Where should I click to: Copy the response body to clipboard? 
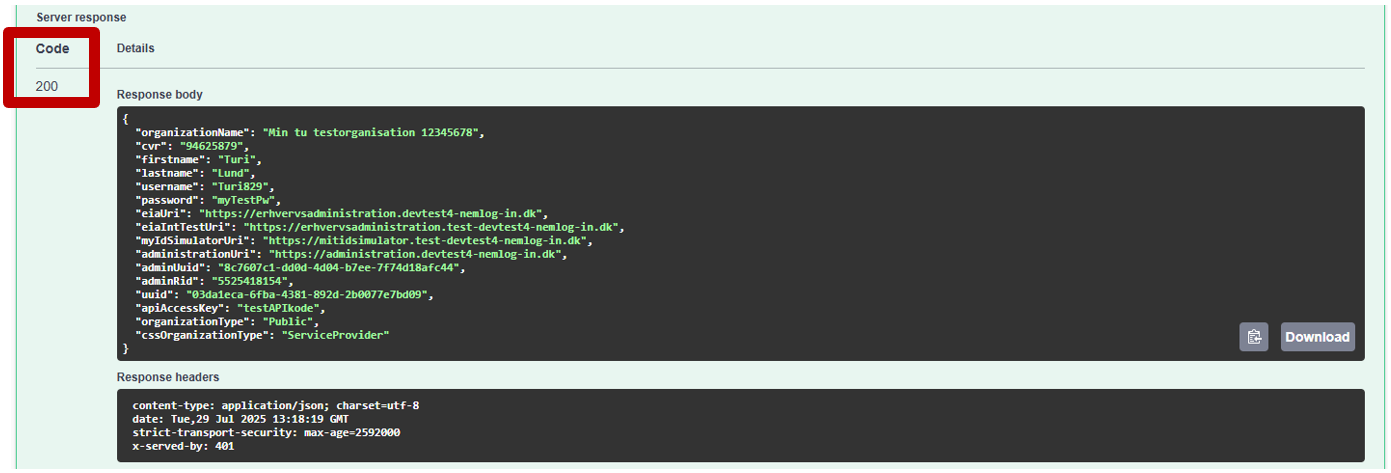point(1254,337)
